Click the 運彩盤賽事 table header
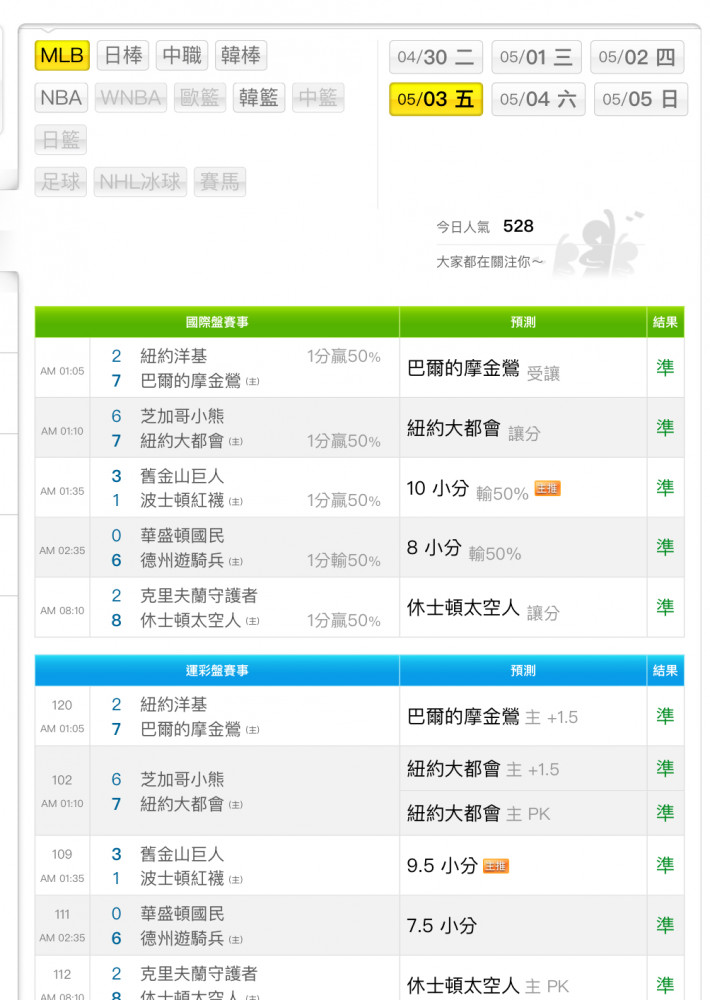The width and height of the screenshot is (710, 1000). click(x=217, y=670)
